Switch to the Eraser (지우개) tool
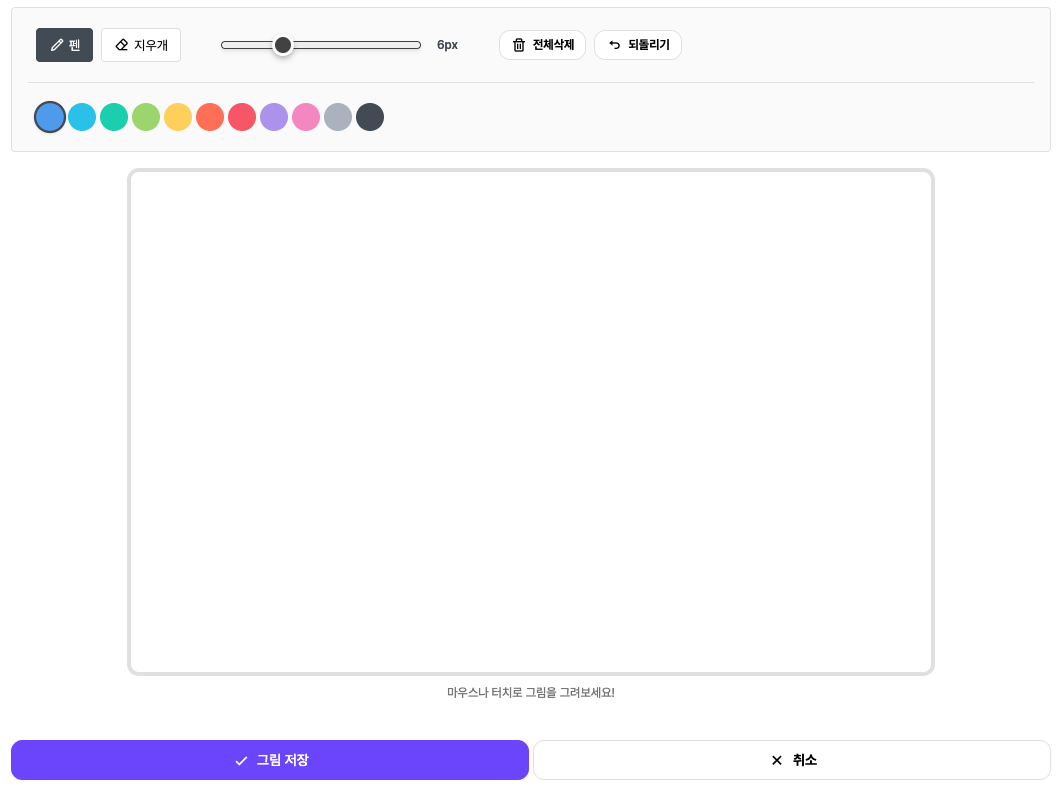The image size is (1060, 796). (141, 45)
